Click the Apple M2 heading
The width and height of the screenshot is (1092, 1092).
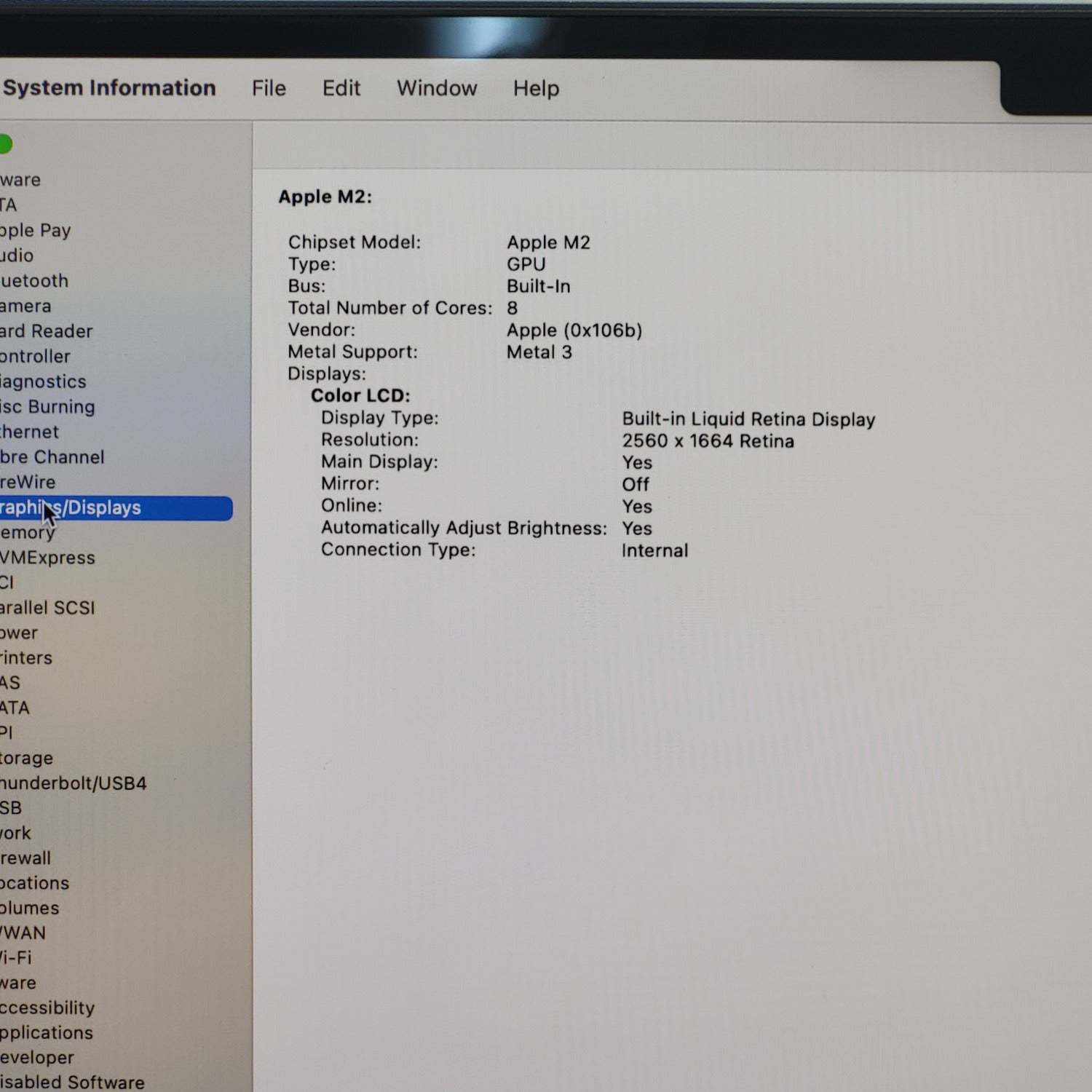pyautogui.click(x=325, y=197)
